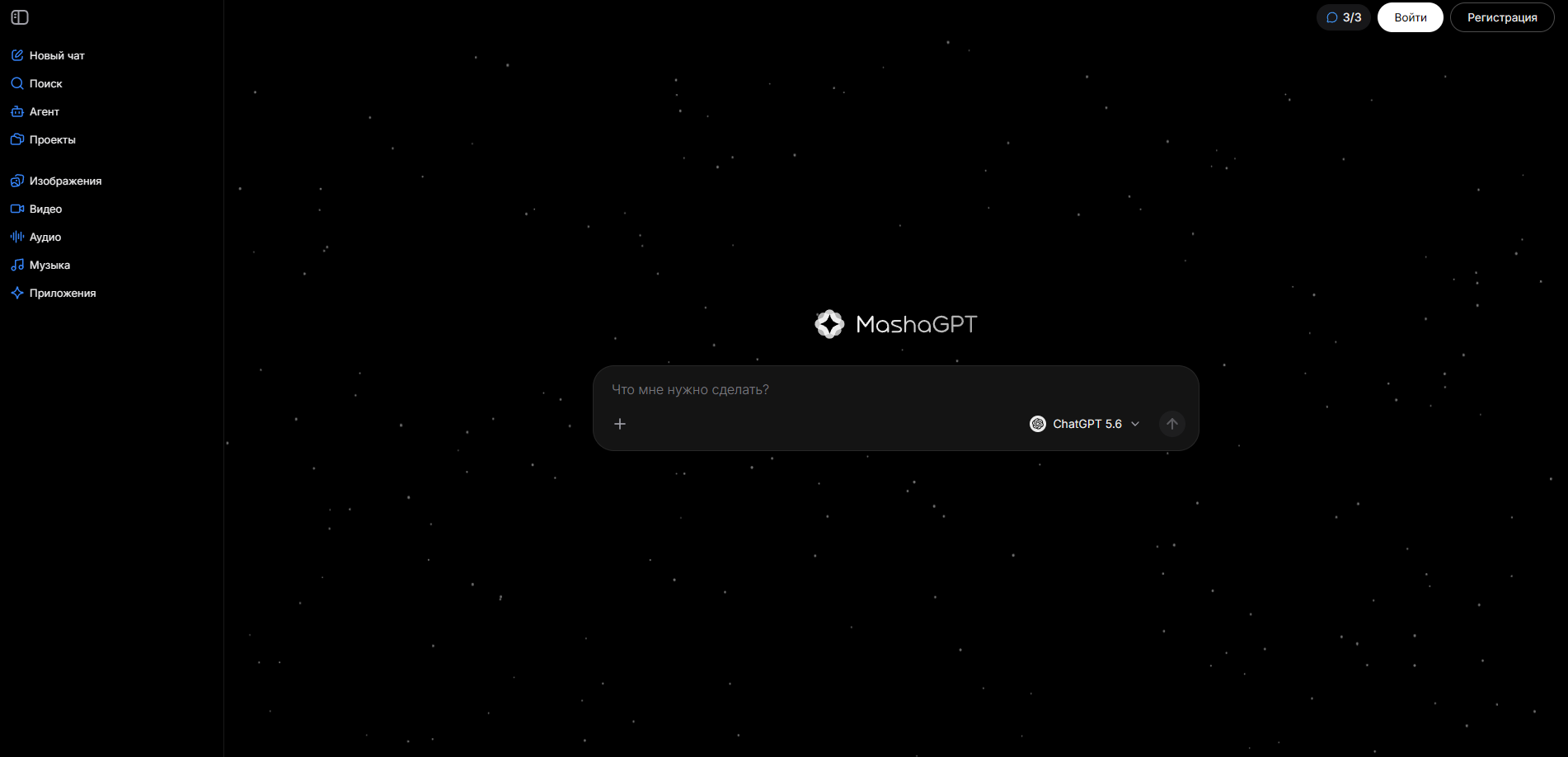The width and height of the screenshot is (1568, 757).
Task: Go to Проекты in the sidebar
Action: click(44, 139)
